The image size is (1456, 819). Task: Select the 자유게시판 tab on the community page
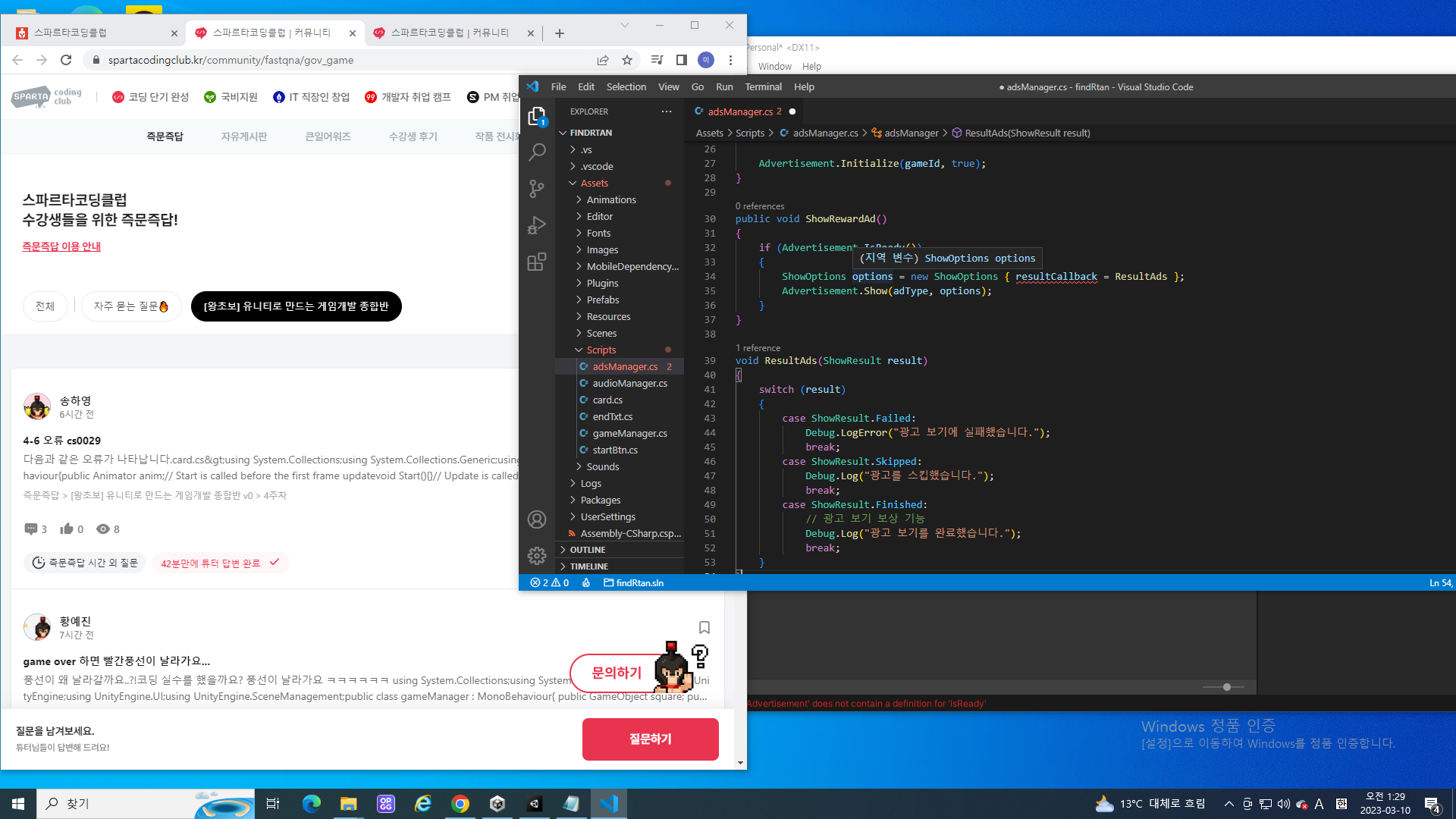pos(244,136)
